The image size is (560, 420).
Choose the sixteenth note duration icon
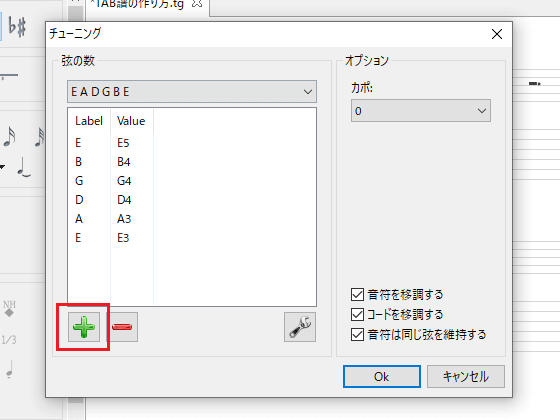pyautogui.click(x=10, y=137)
